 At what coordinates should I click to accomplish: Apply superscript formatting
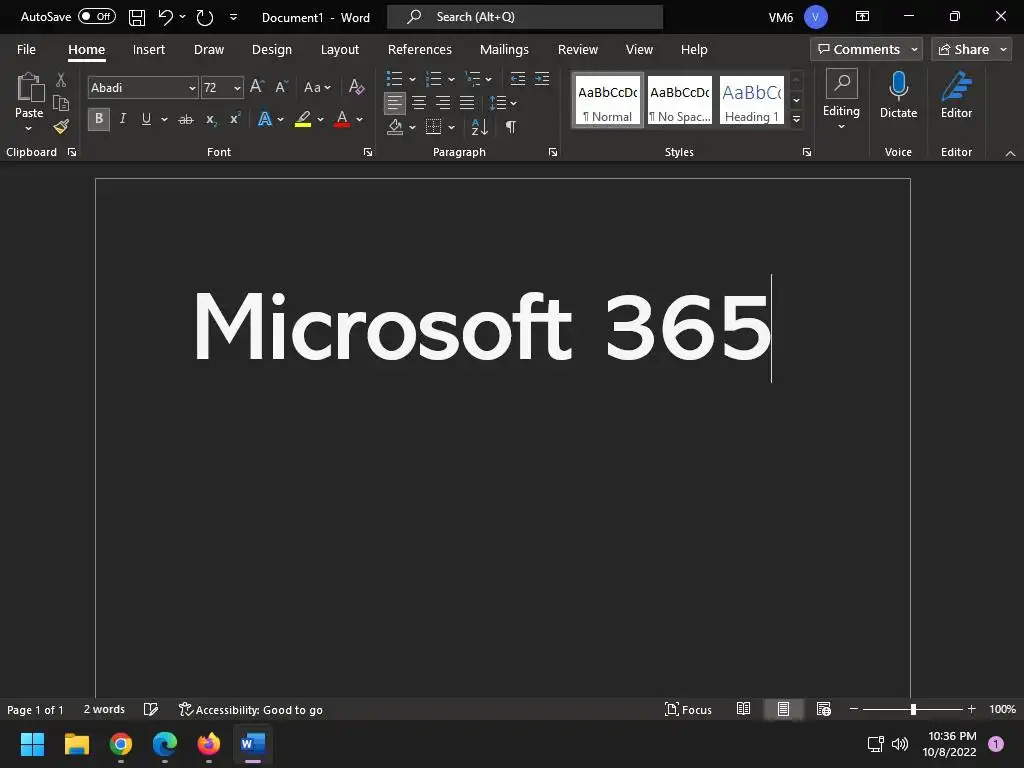click(234, 119)
